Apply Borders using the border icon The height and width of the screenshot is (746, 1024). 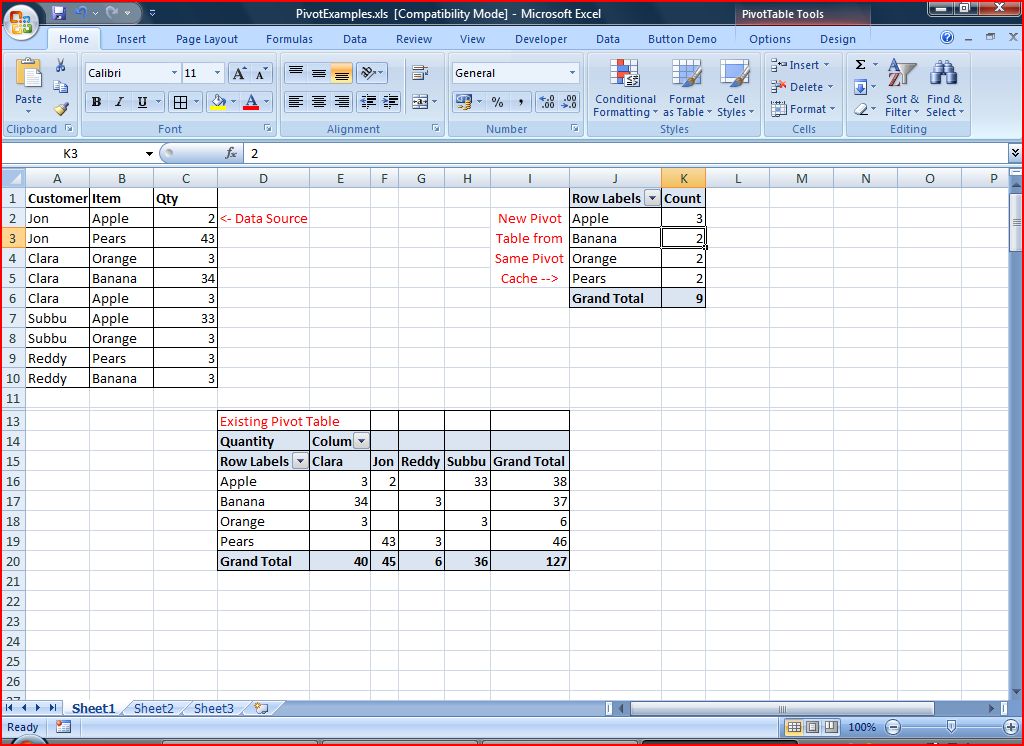point(180,102)
